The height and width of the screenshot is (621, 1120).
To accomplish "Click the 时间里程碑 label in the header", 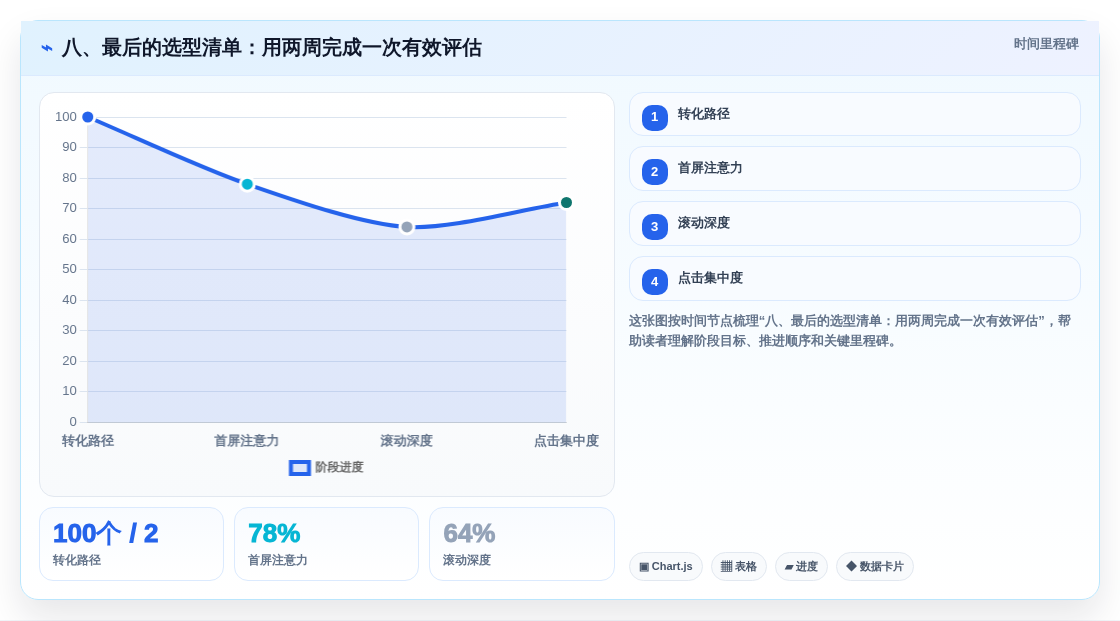I will pos(1046,44).
